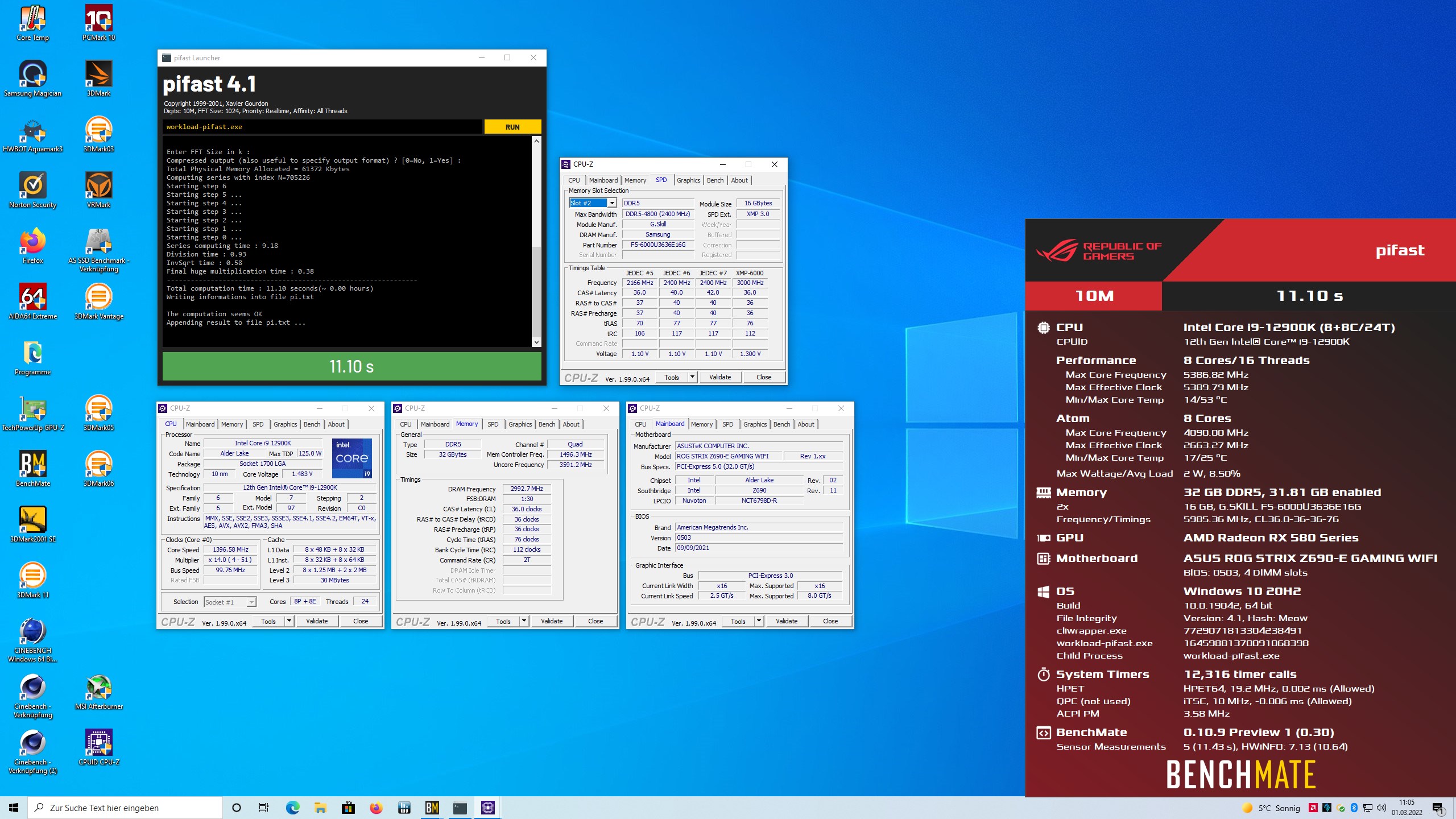The height and width of the screenshot is (819, 1456).
Task: Click green 11.10 s result bar
Action: point(351,366)
